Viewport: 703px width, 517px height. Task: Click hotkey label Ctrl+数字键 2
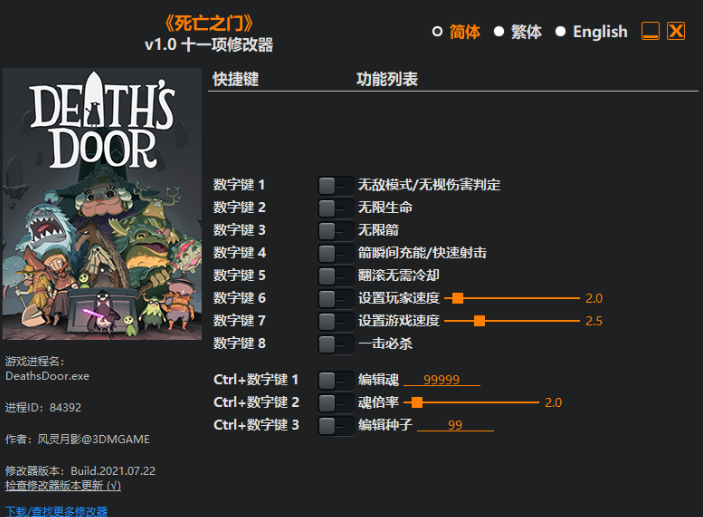(256, 402)
